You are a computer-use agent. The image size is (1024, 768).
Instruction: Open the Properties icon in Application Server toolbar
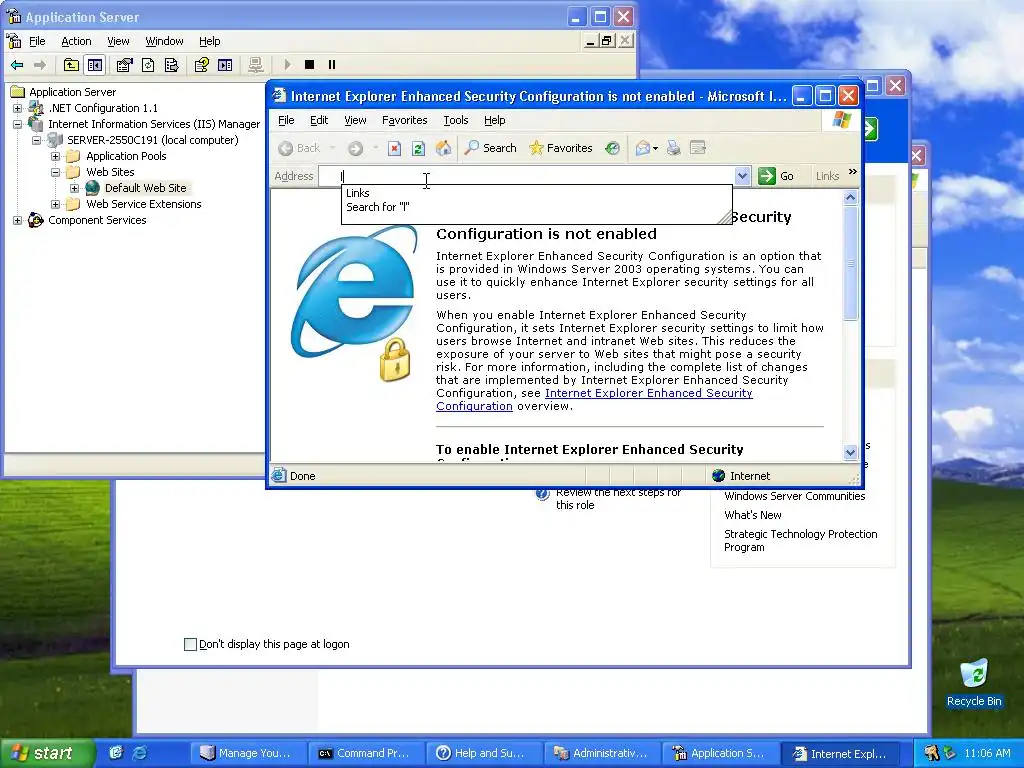point(124,65)
